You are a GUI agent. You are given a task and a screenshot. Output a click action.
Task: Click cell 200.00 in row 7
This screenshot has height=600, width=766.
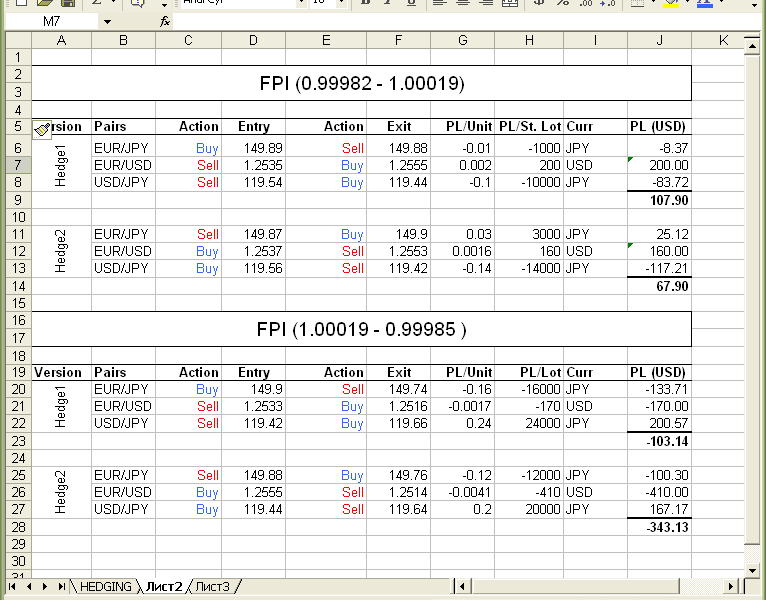660,165
